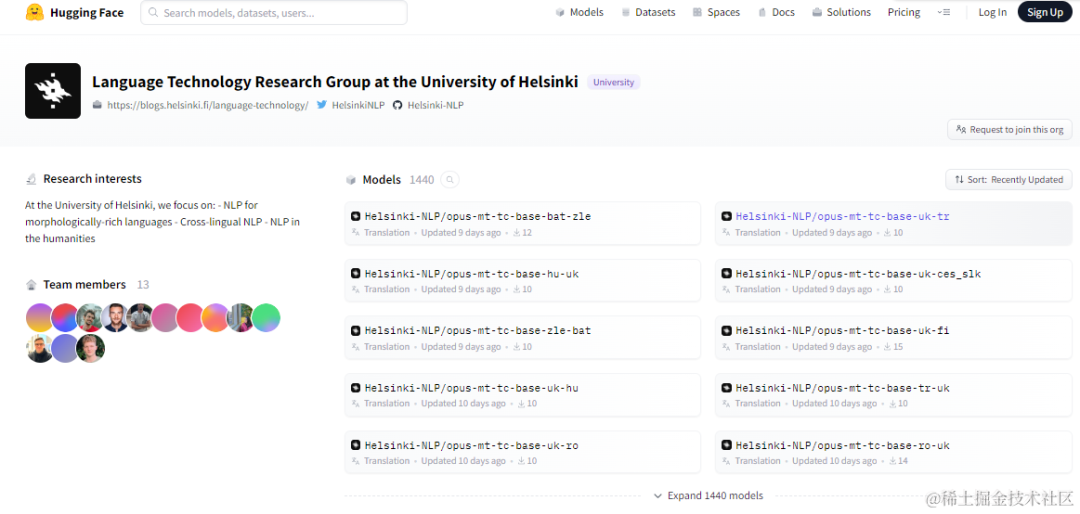Click the Models section cube icon
Screen dimensions: 1080x514
pyautogui.click(x=351, y=180)
